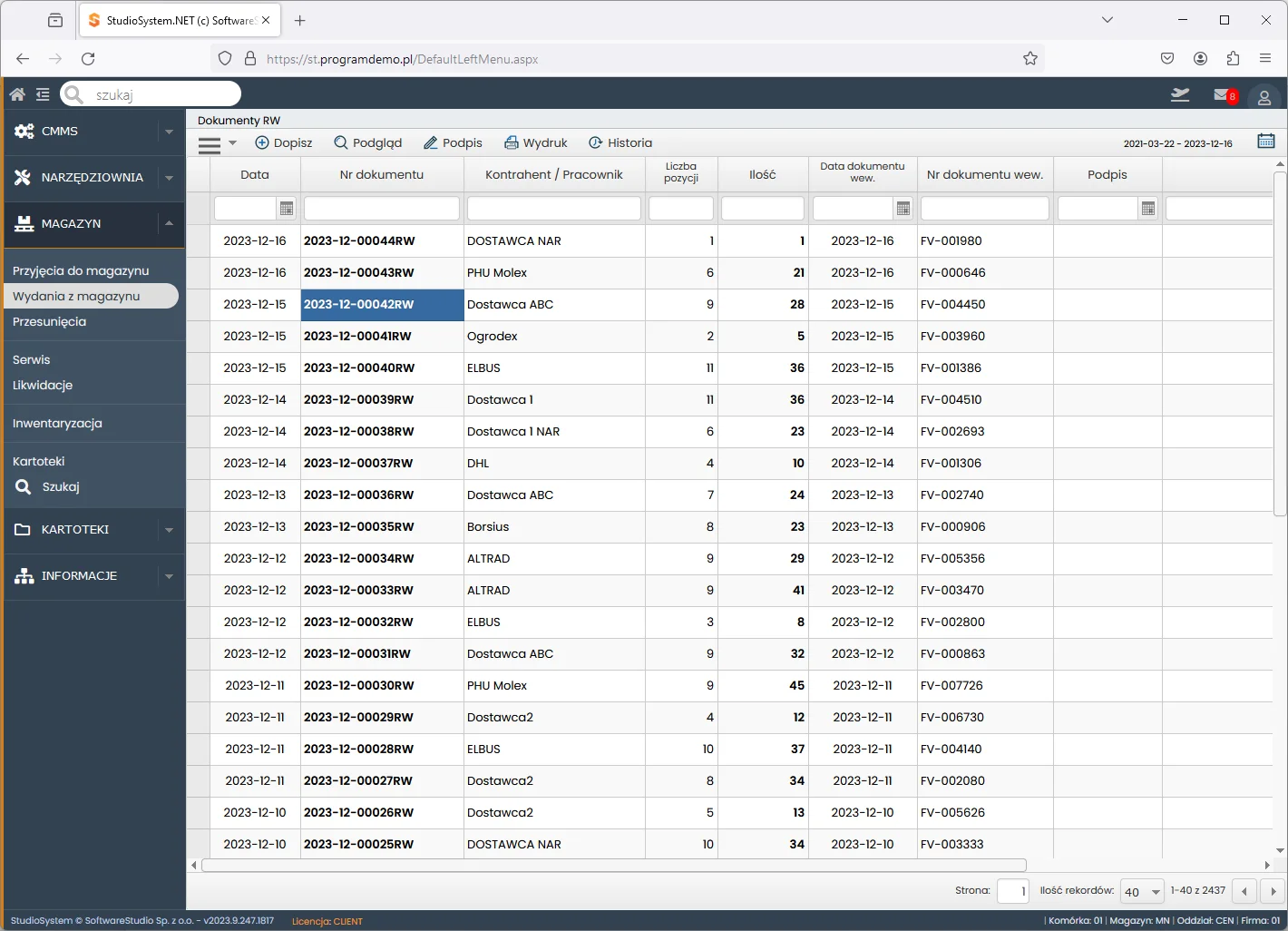Screen dimensions: 1288x931
Task: Open the user profile icon
Action: tap(1264, 97)
